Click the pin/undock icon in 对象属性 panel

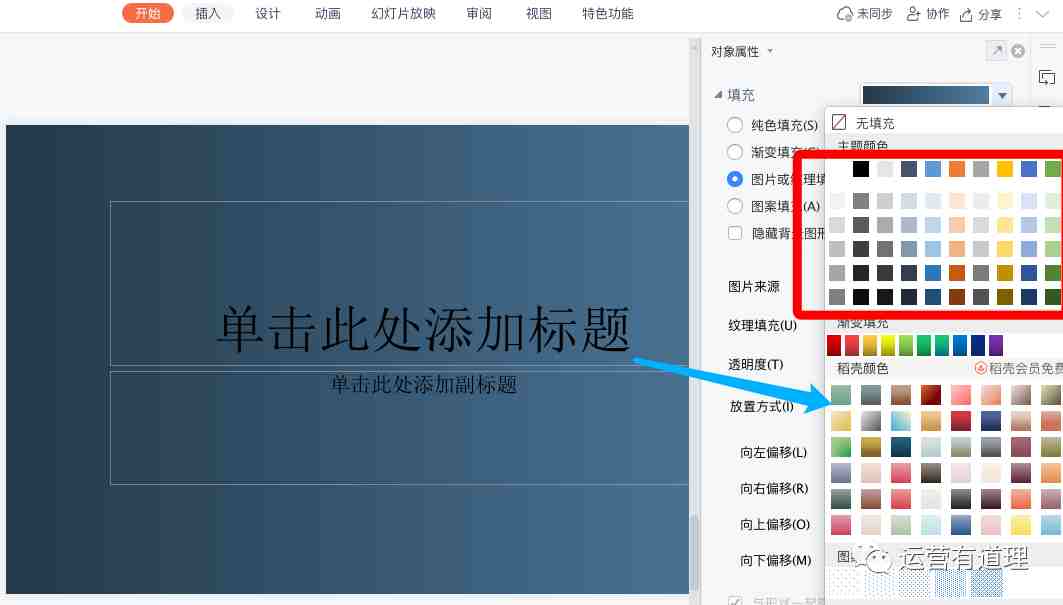coord(997,51)
